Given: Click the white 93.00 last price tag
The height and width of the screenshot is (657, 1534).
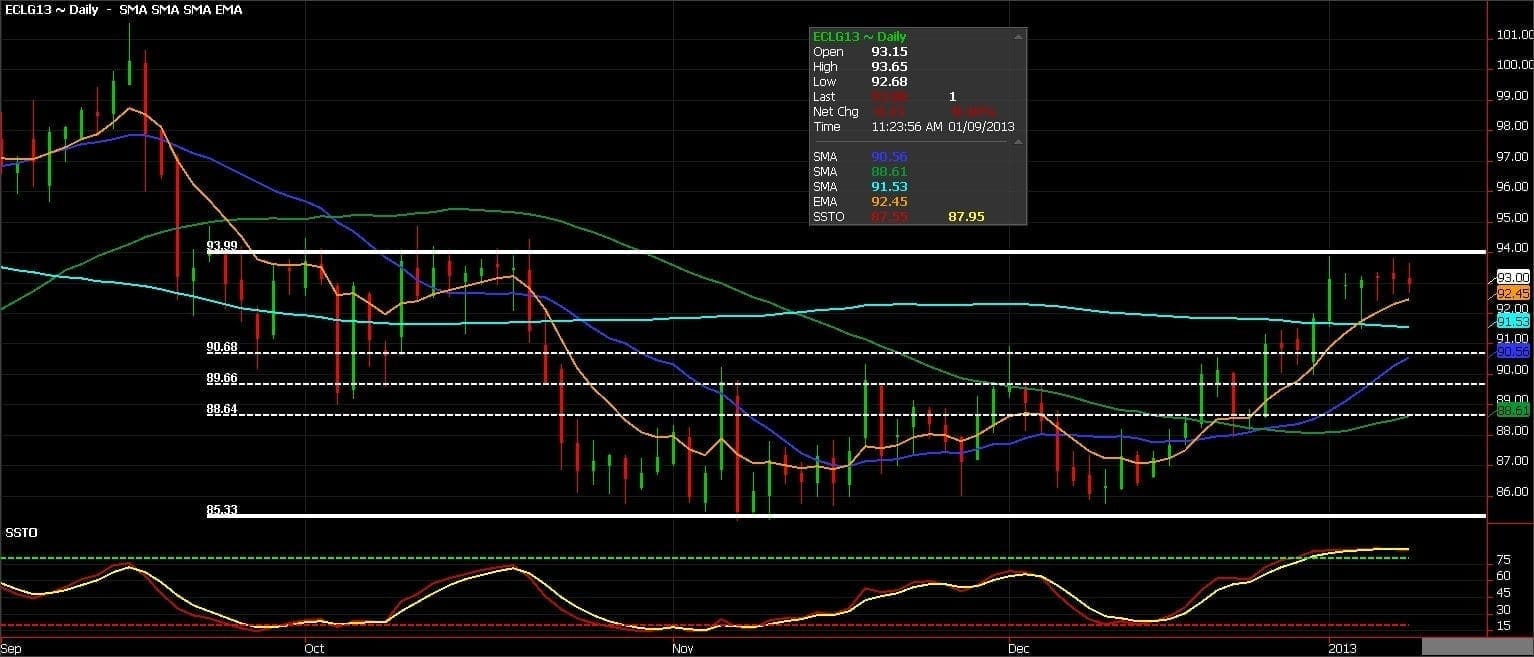Looking at the screenshot, I should 1512,277.
